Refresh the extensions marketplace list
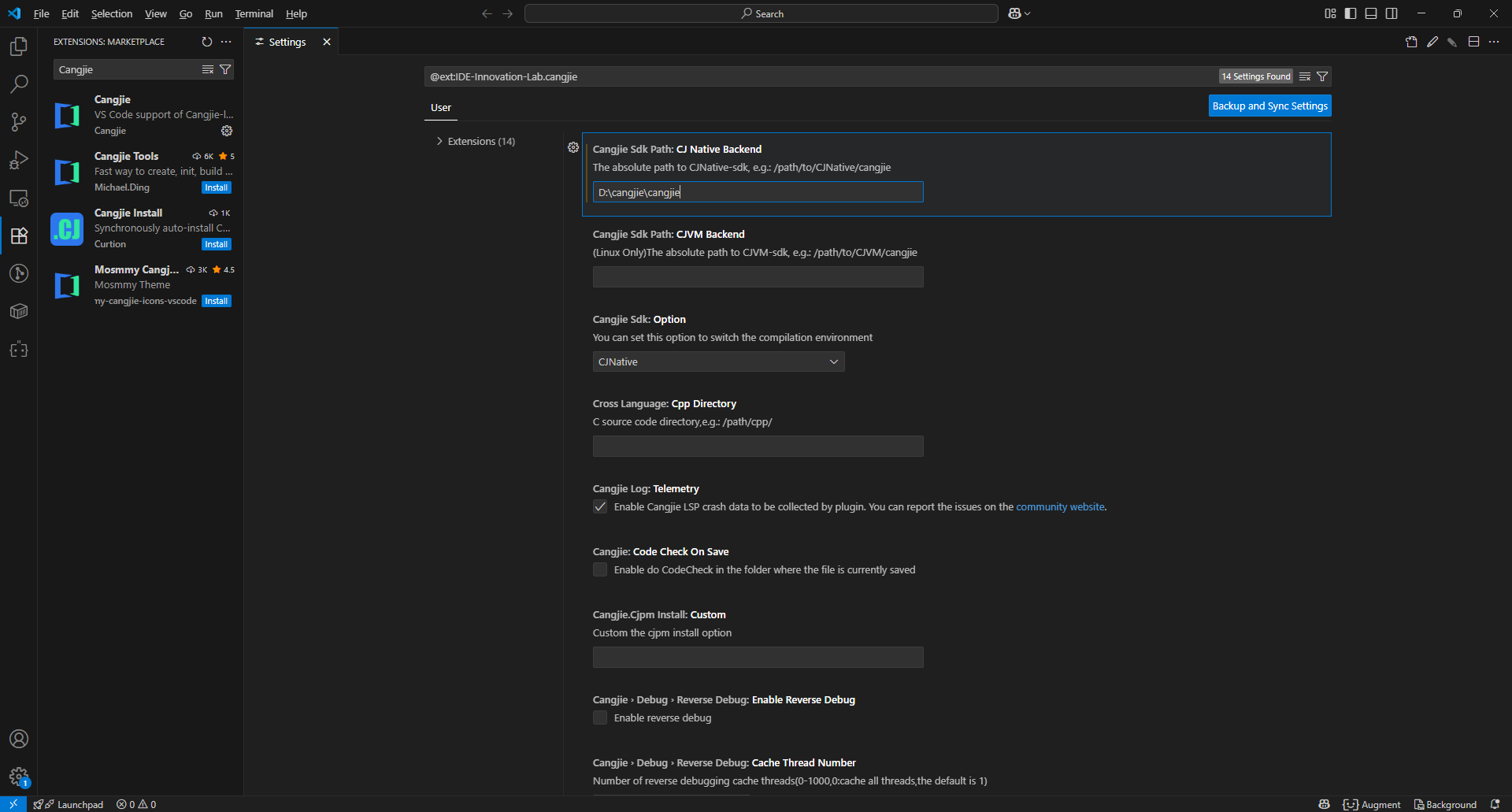1512x812 pixels. 206,42
